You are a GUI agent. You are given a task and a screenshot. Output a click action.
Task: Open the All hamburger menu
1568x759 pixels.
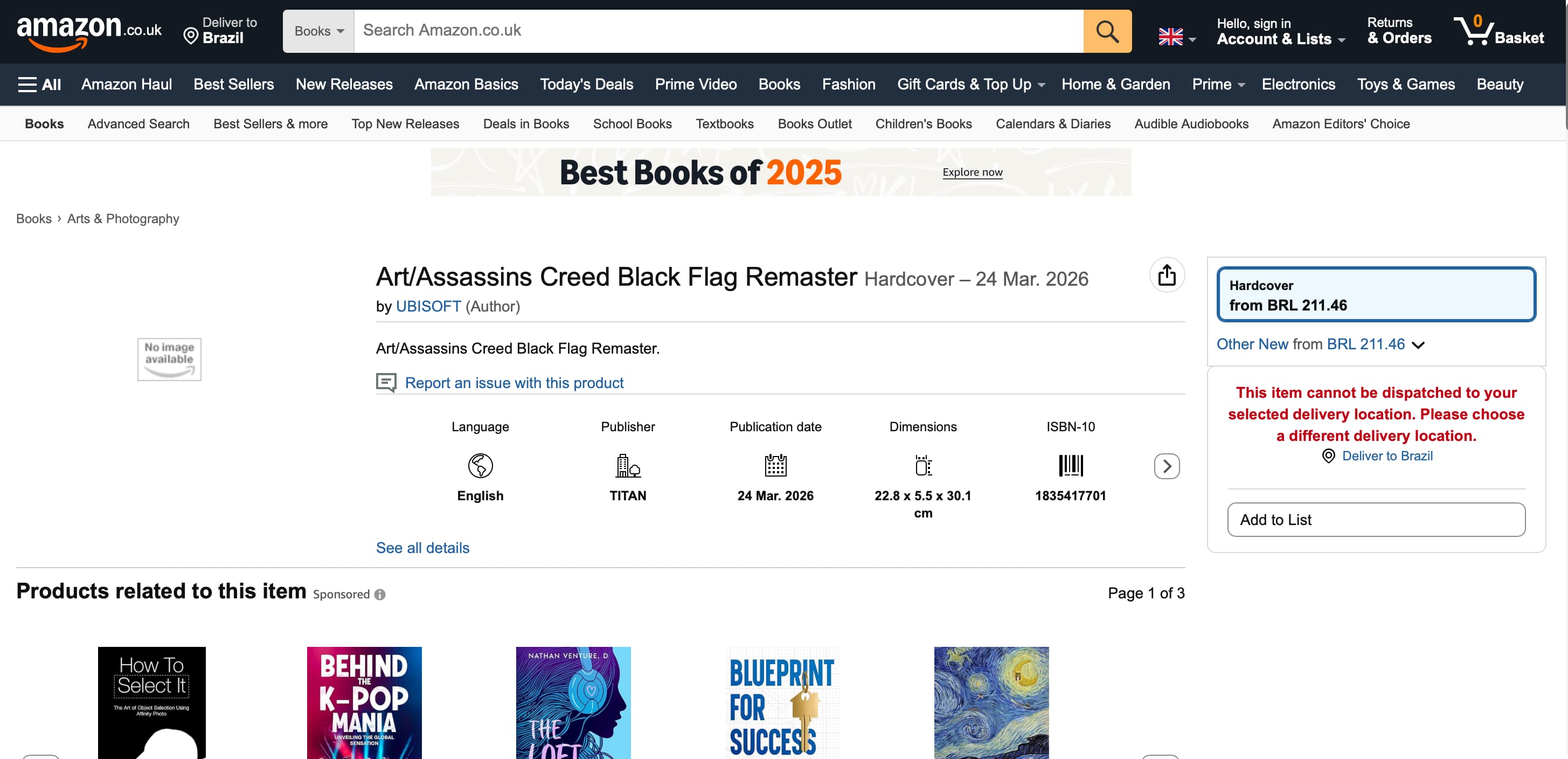39,84
